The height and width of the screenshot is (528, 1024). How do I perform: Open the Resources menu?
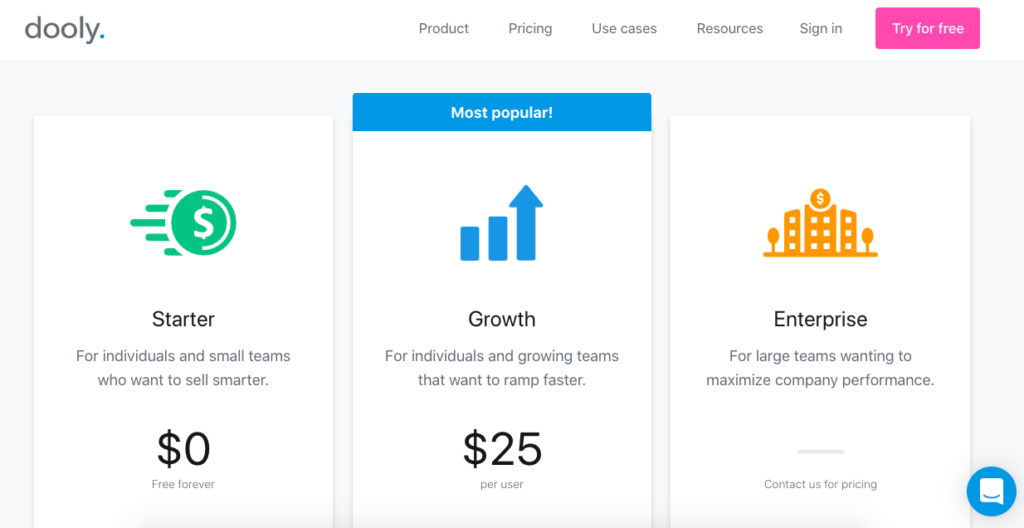729,29
